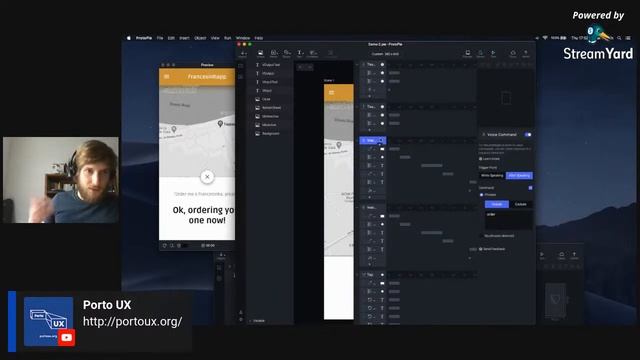Open Spotlight search from the menu bar
The height and width of the screenshot is (360, 640).
pyautogui.click(x=619, y=38)
